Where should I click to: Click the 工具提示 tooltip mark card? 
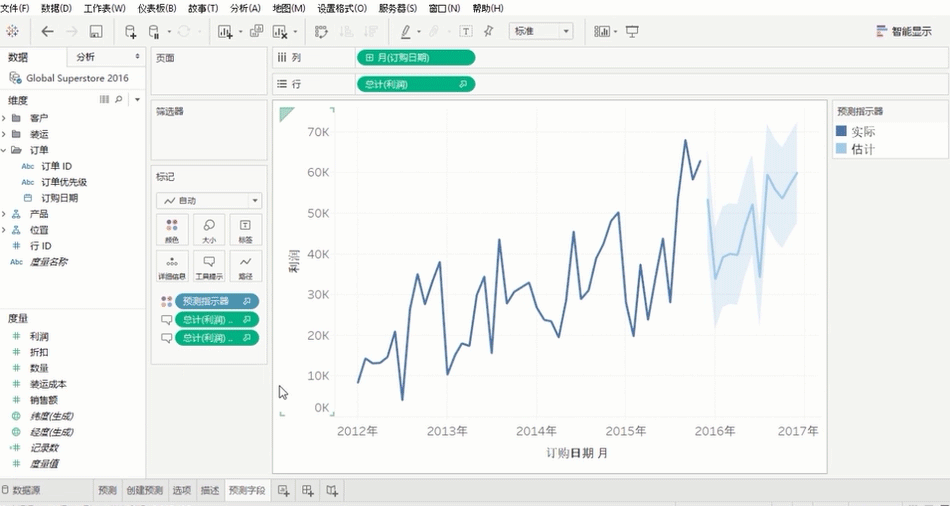[209, 266]
